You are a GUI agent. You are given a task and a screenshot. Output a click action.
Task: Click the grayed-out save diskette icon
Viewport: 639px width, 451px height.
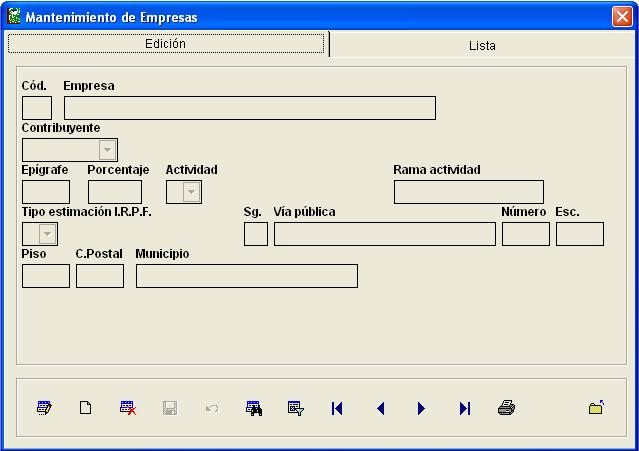pyautogui.click(x=170, y=408)
